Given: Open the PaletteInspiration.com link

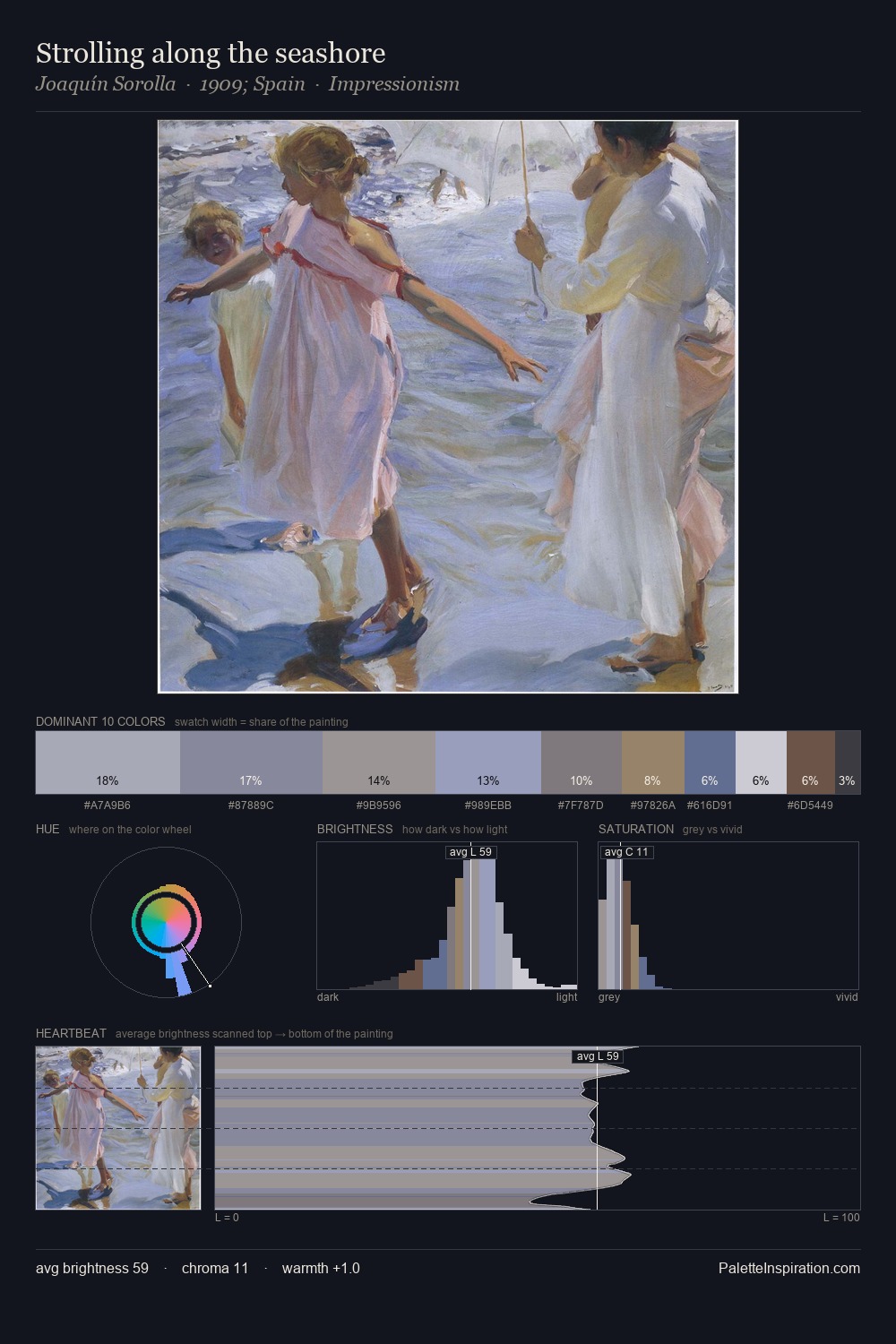Looking at the screenshot, I should 789,1268.
